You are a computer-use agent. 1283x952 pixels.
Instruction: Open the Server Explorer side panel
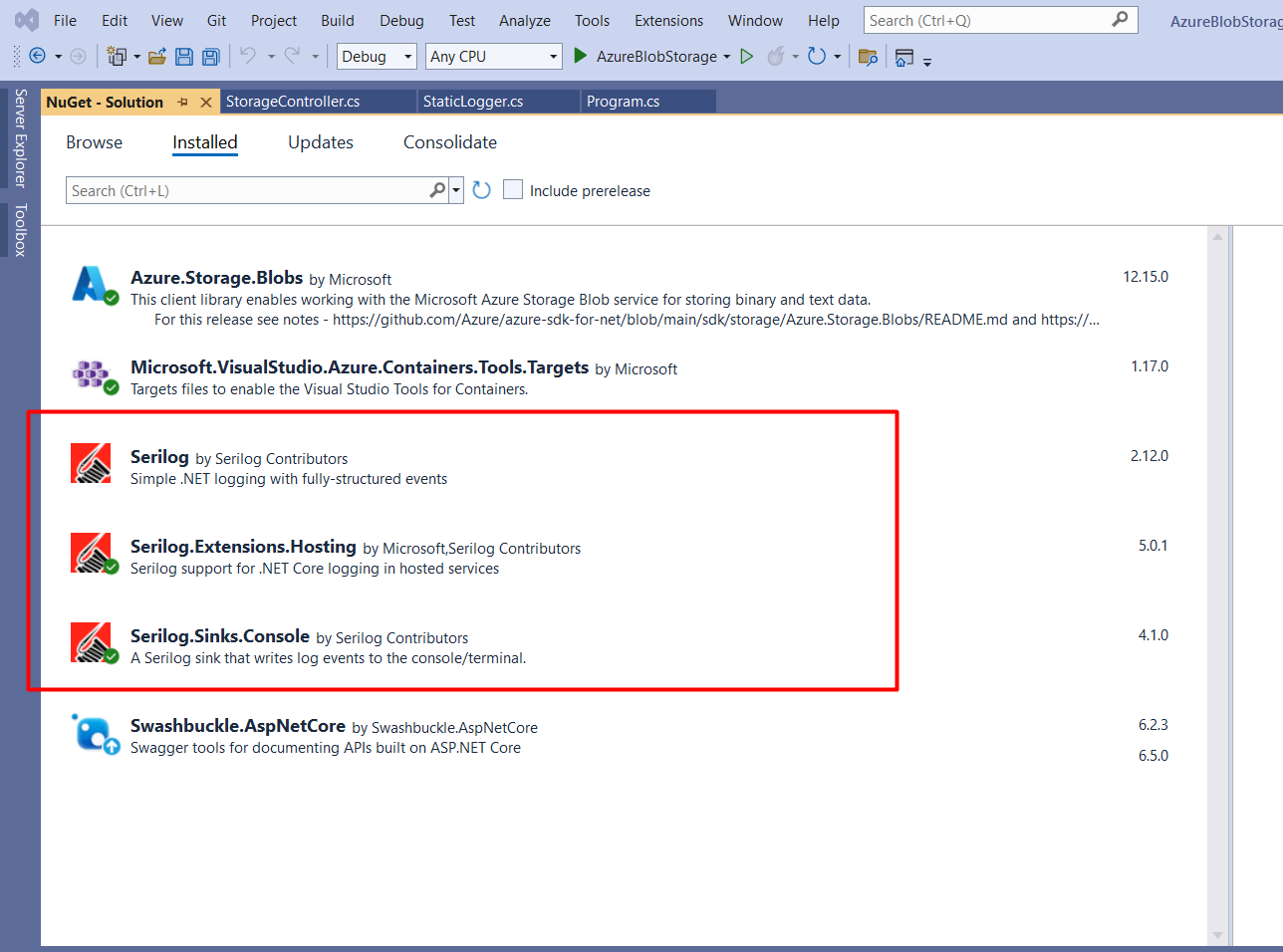pos(20,138)
